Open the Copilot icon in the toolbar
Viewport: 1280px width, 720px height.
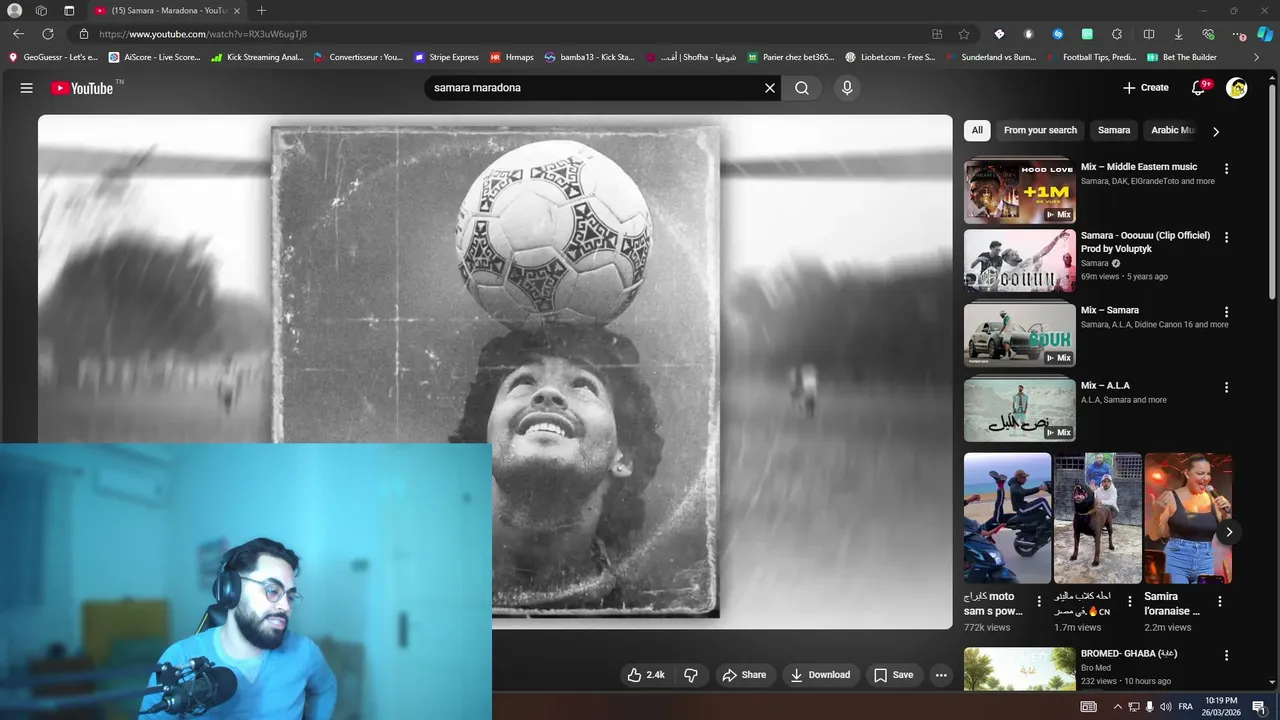[x=1265, y=34]
